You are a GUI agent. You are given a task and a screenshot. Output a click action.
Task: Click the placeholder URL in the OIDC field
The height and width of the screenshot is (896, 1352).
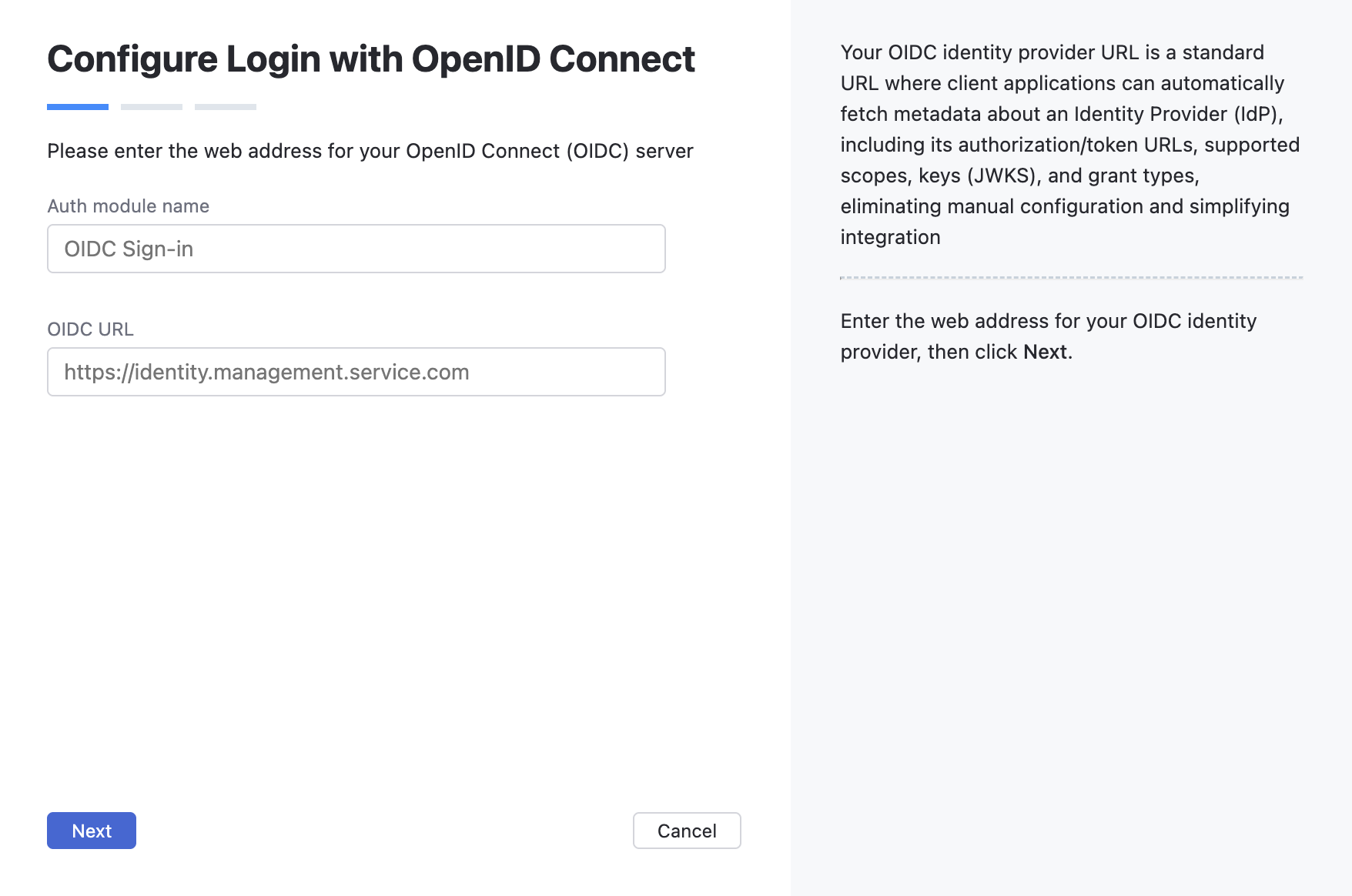(266, 372)
